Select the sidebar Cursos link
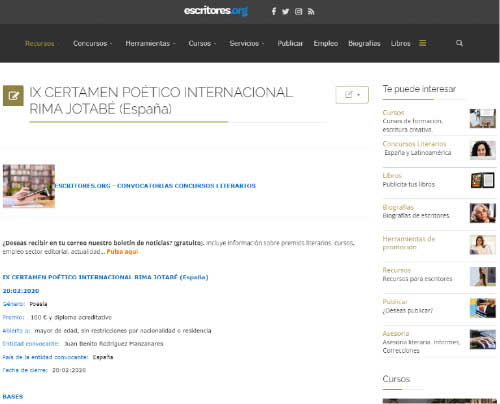The height and width of the screenshot is (404, 500). [x=393, y=113]
